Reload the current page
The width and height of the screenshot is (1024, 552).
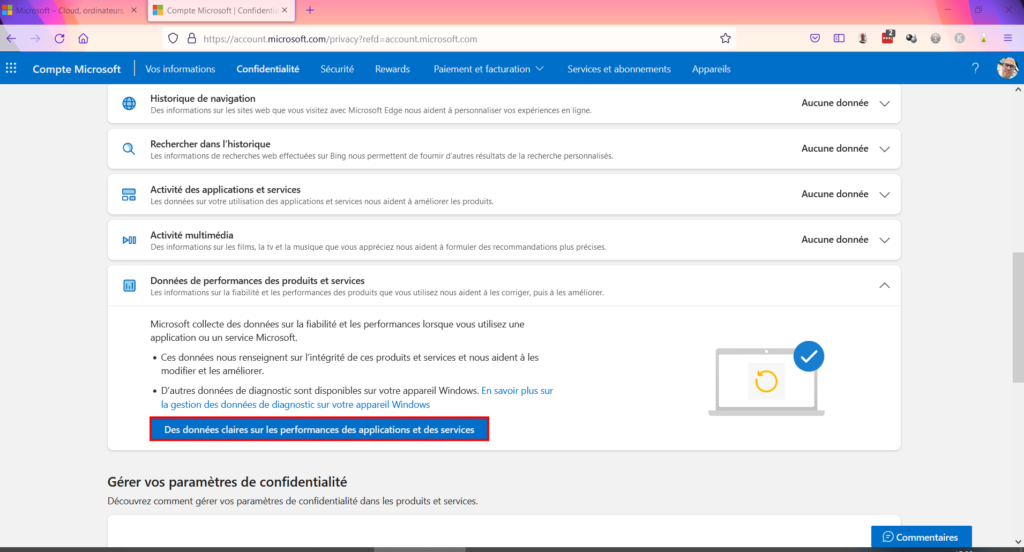[x=59, y=39]
